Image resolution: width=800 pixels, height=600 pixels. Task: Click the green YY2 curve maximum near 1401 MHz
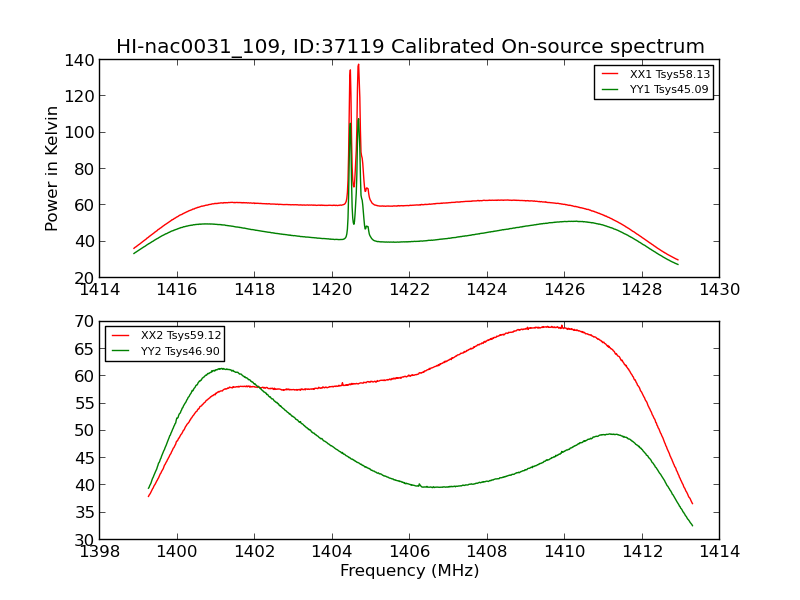pyautogui.click(x=221, y=368)
